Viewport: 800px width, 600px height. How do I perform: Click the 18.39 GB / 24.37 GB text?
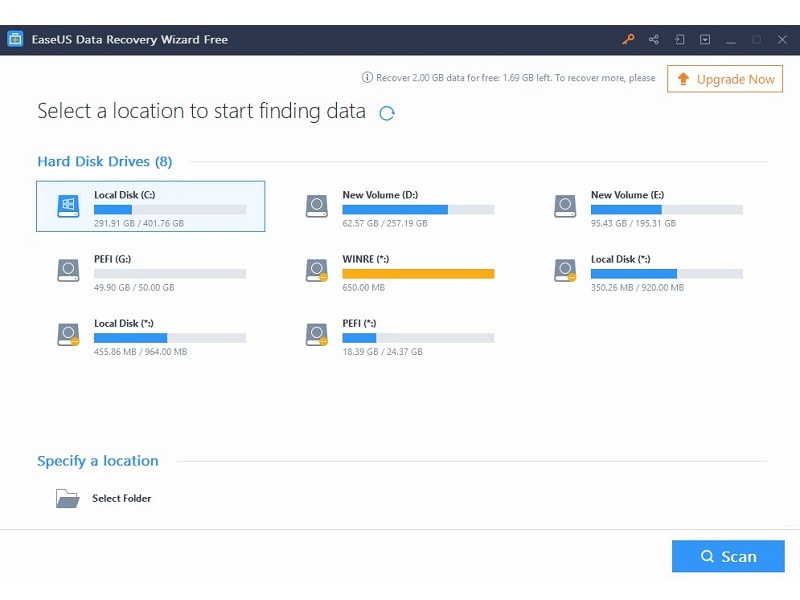pyautogui.click(x=383, y=352)
